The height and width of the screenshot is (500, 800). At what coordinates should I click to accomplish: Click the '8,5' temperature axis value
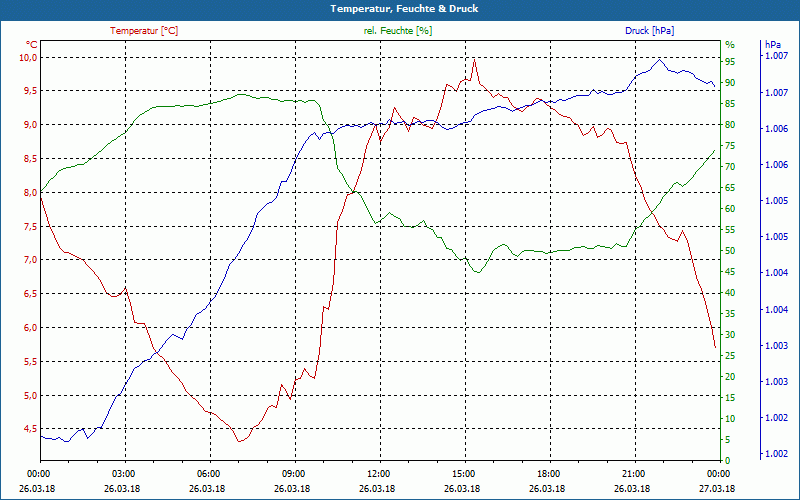coord(31,159)
